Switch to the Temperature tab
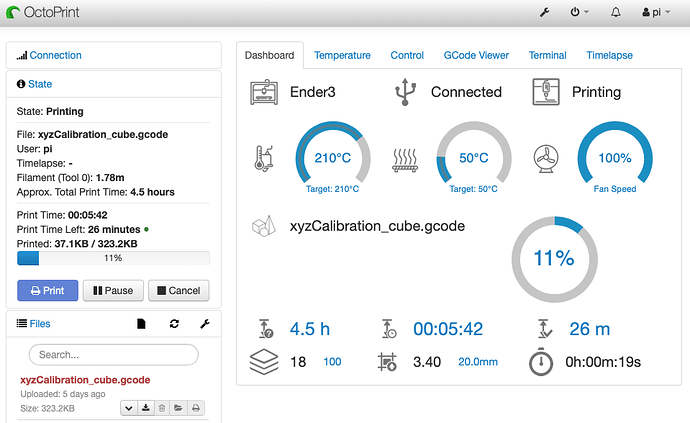Viewport: 690px width, 423px height. (342, 55)
